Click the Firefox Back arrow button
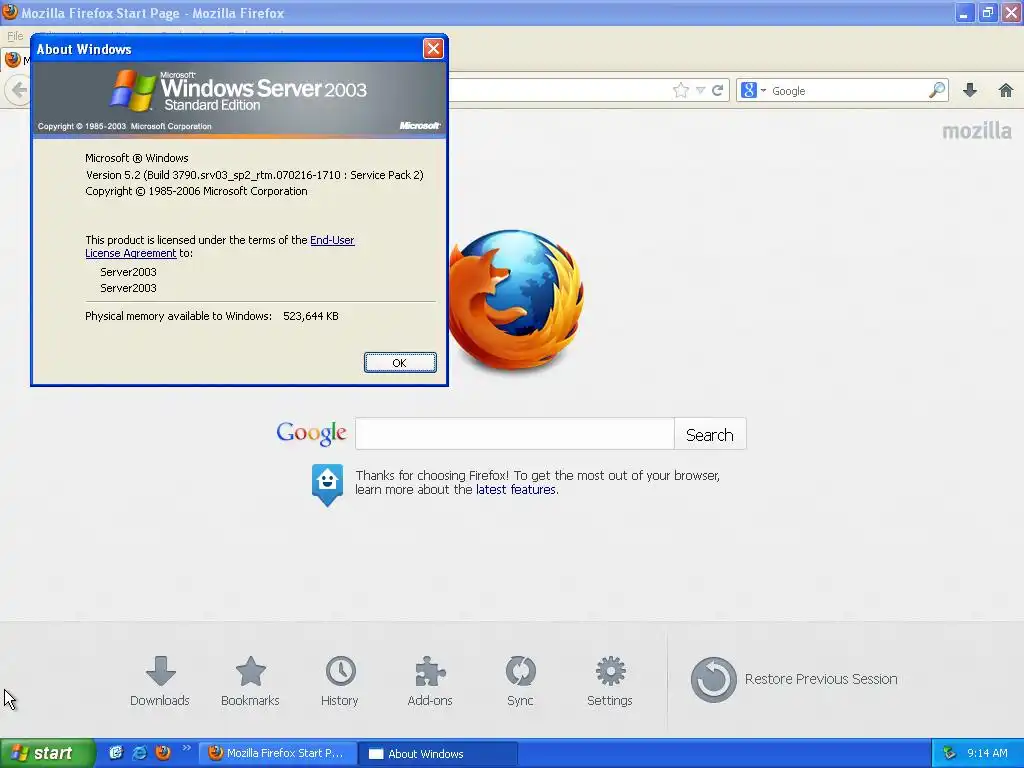Viewport: 1024px width, 768px height. (18, 90)
